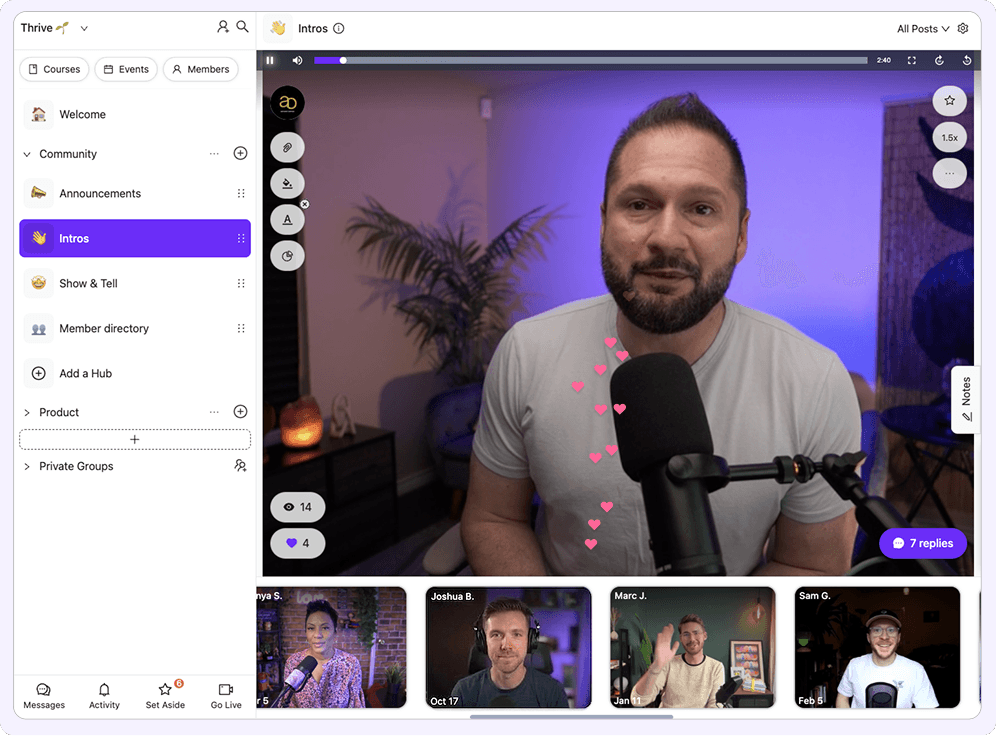Click the Intros drag handle dots
The width and height of the screenshot is (996, 736).
[x=241, y=238]
